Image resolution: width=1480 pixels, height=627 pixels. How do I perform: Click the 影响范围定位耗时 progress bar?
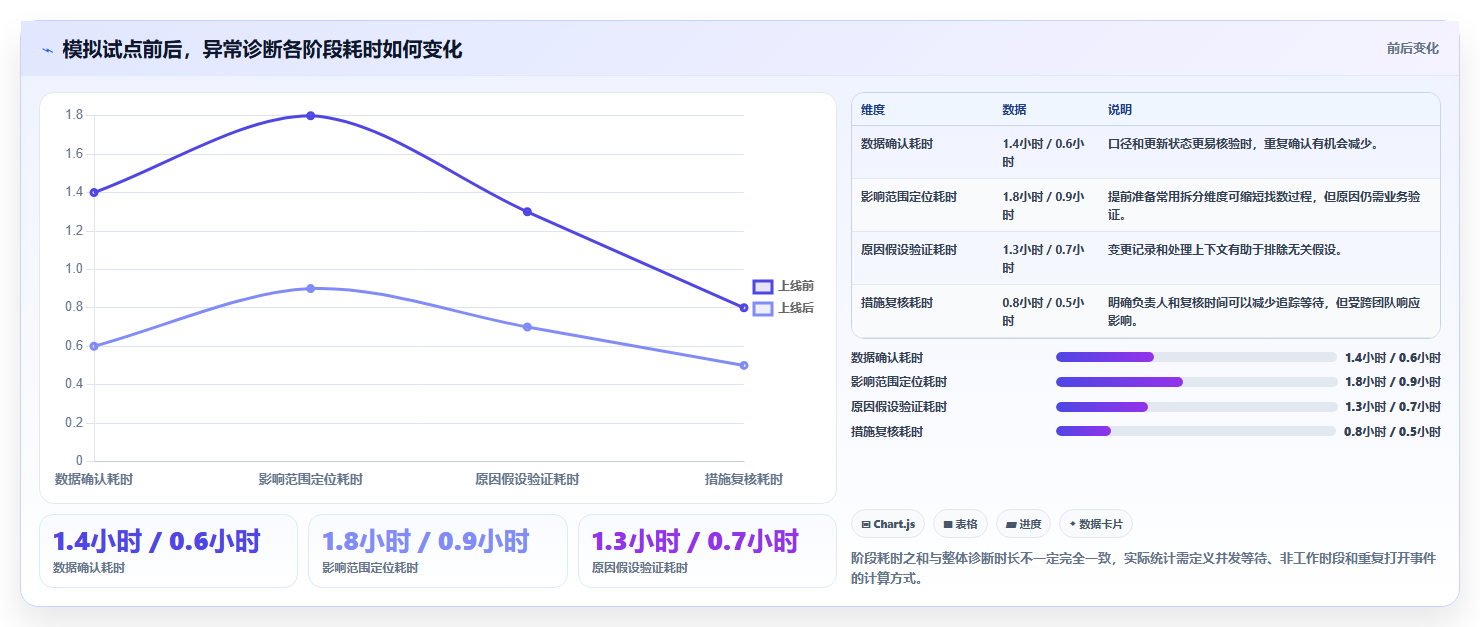(1196, 382)
